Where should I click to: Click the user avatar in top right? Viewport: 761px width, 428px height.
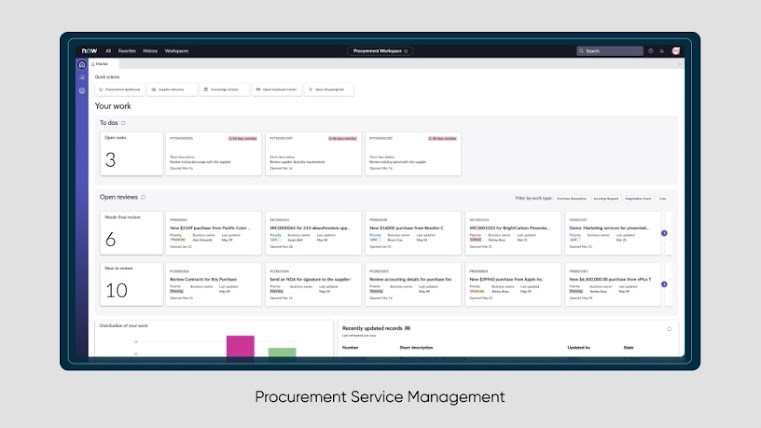point(675,50)
